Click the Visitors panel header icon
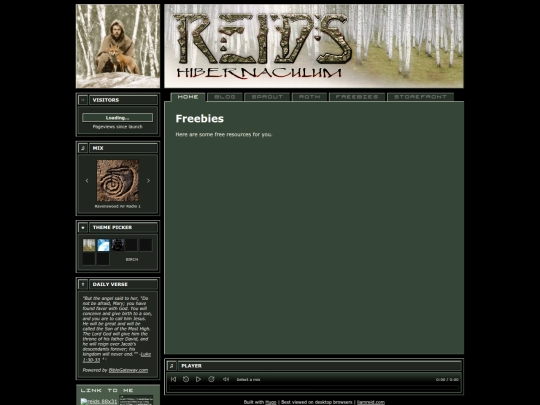Image resolution: width=540 pixels, height=405 pixels. click(x=83, y=100)
